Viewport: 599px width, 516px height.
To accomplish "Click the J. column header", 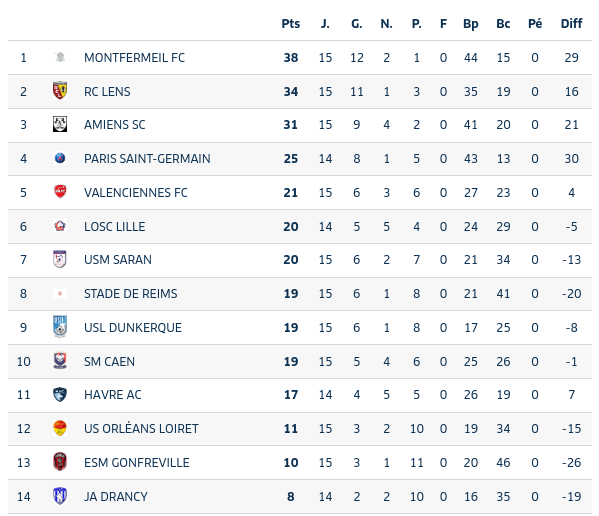I will 325,24.
